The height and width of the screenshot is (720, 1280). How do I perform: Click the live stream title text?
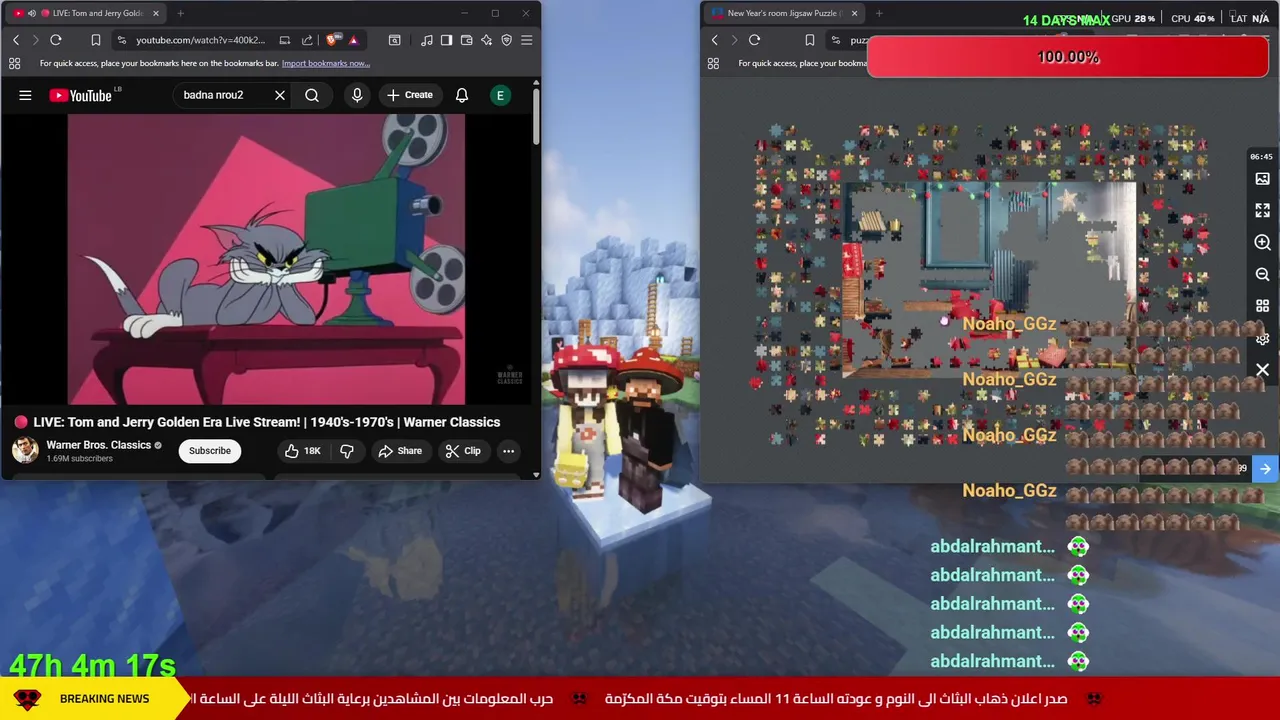(x=267, y=422)
